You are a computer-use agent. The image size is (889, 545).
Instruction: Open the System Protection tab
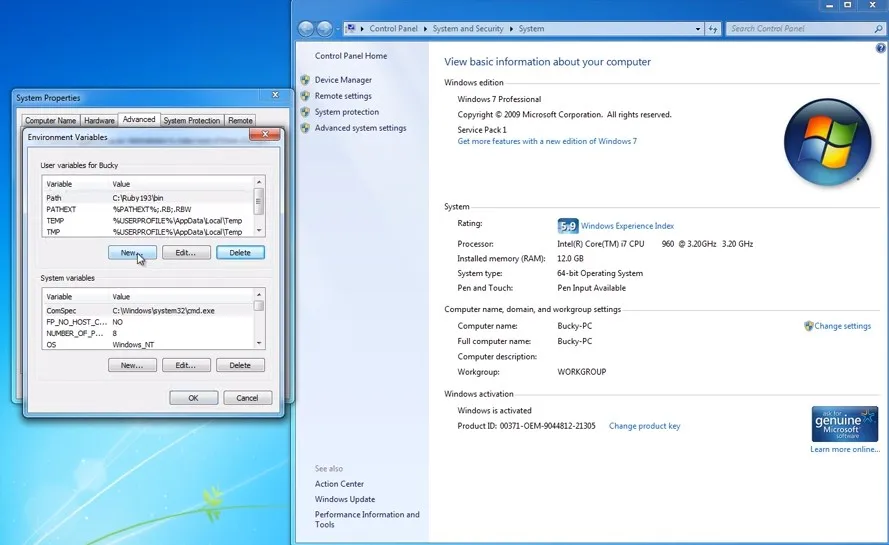tap(192, 121)
